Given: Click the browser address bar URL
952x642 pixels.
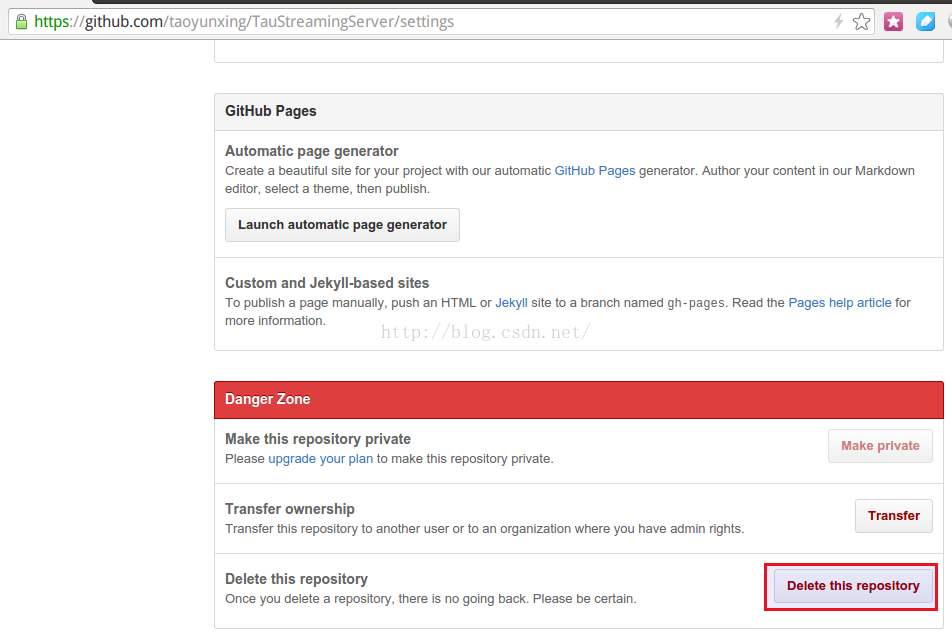Looking at the screenshot, I should [243, 22].
